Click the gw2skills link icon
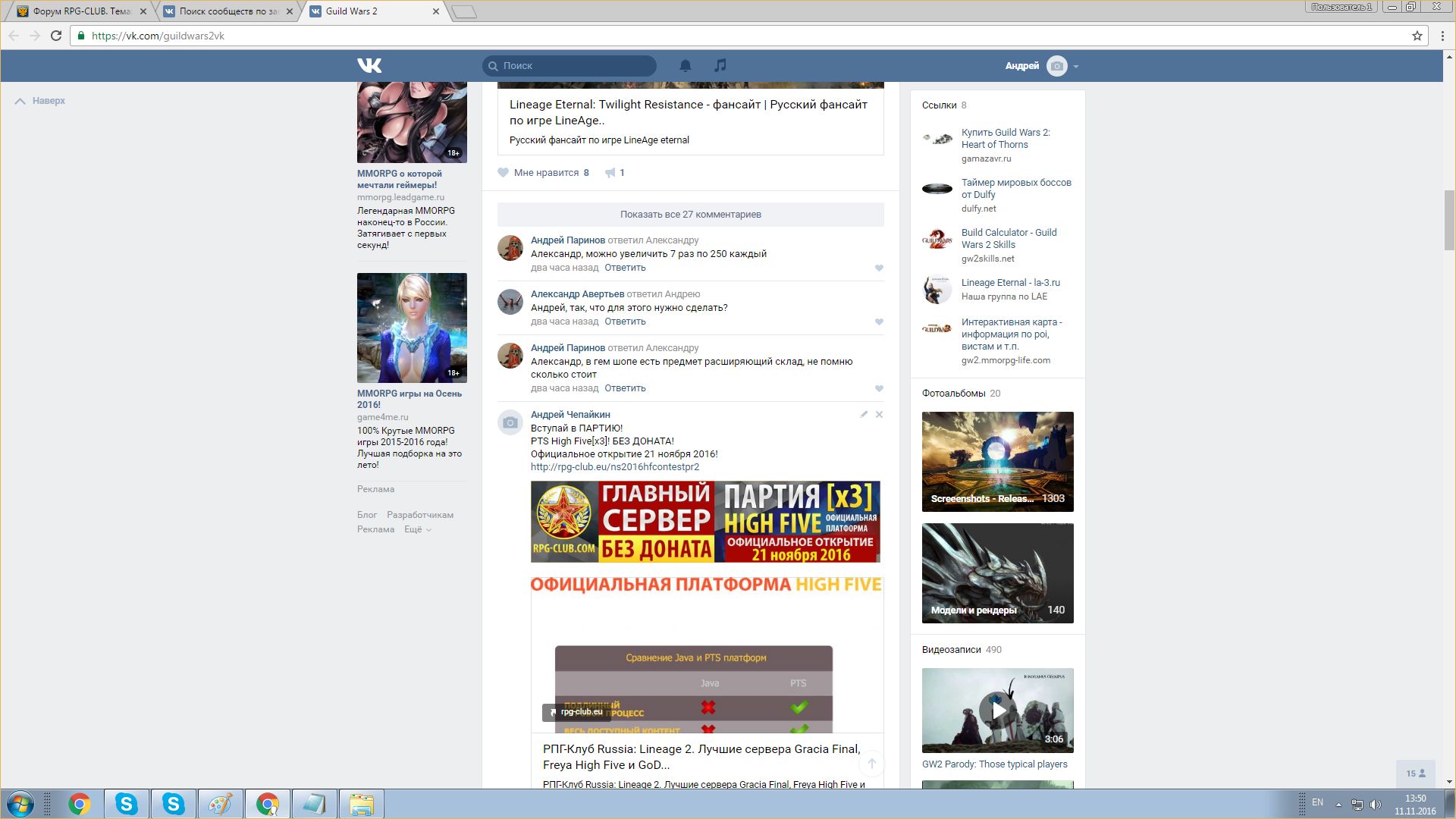The width and height of the screenshot is (1456, 819). [x=937, y=240]
